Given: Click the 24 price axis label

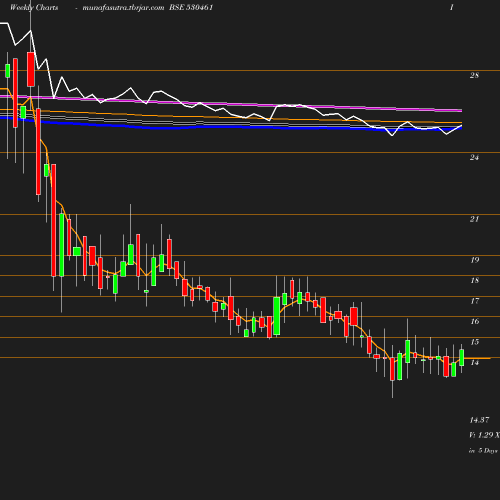Looking at the screenshot, I should (474, 157).
